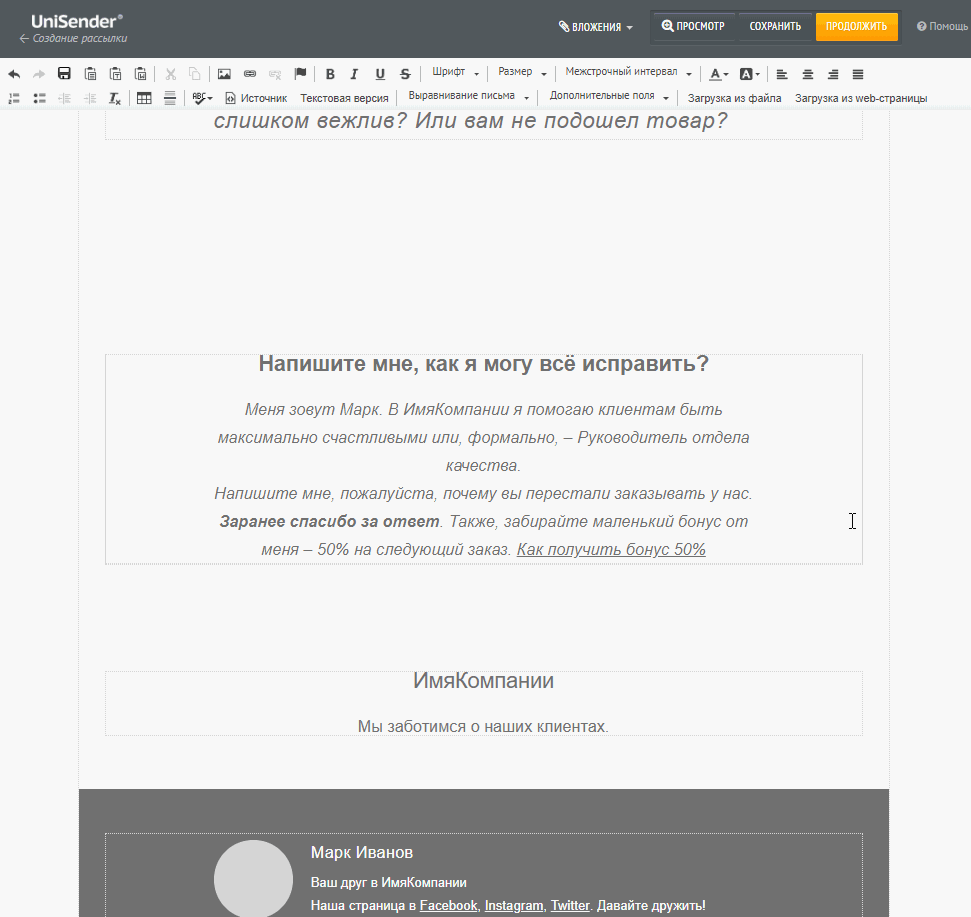Viewport: 971px width, 917px height.
Task: Click the remove link icon
Action: [x=275, y=74]
